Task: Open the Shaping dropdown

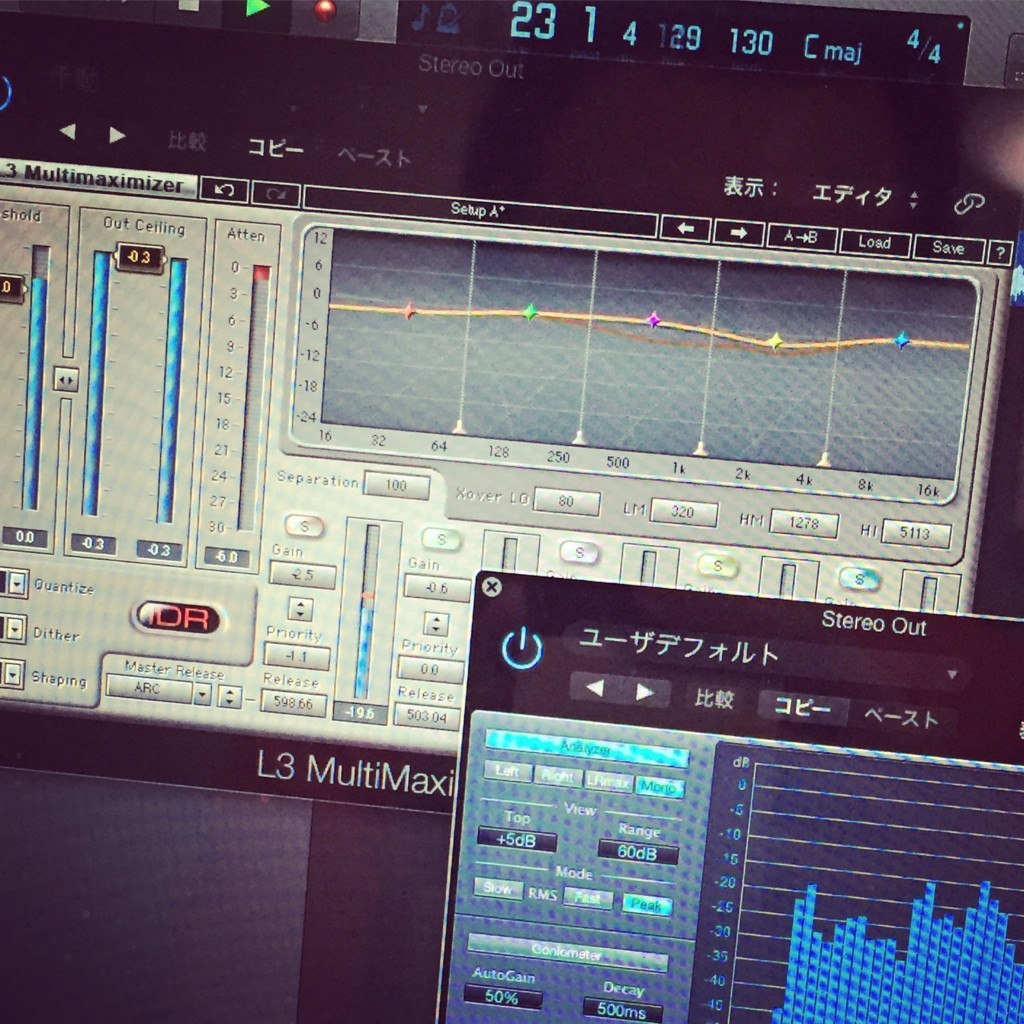Action: 12,673
